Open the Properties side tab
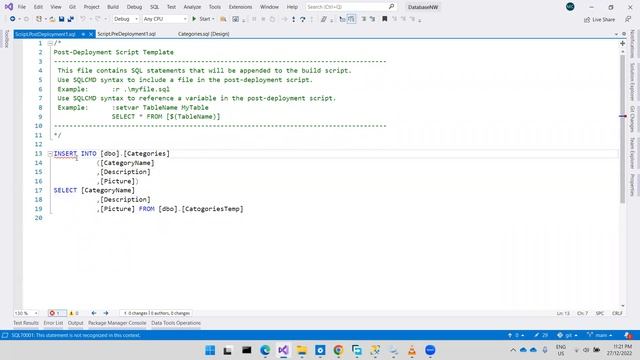 (x=633, y=185)
